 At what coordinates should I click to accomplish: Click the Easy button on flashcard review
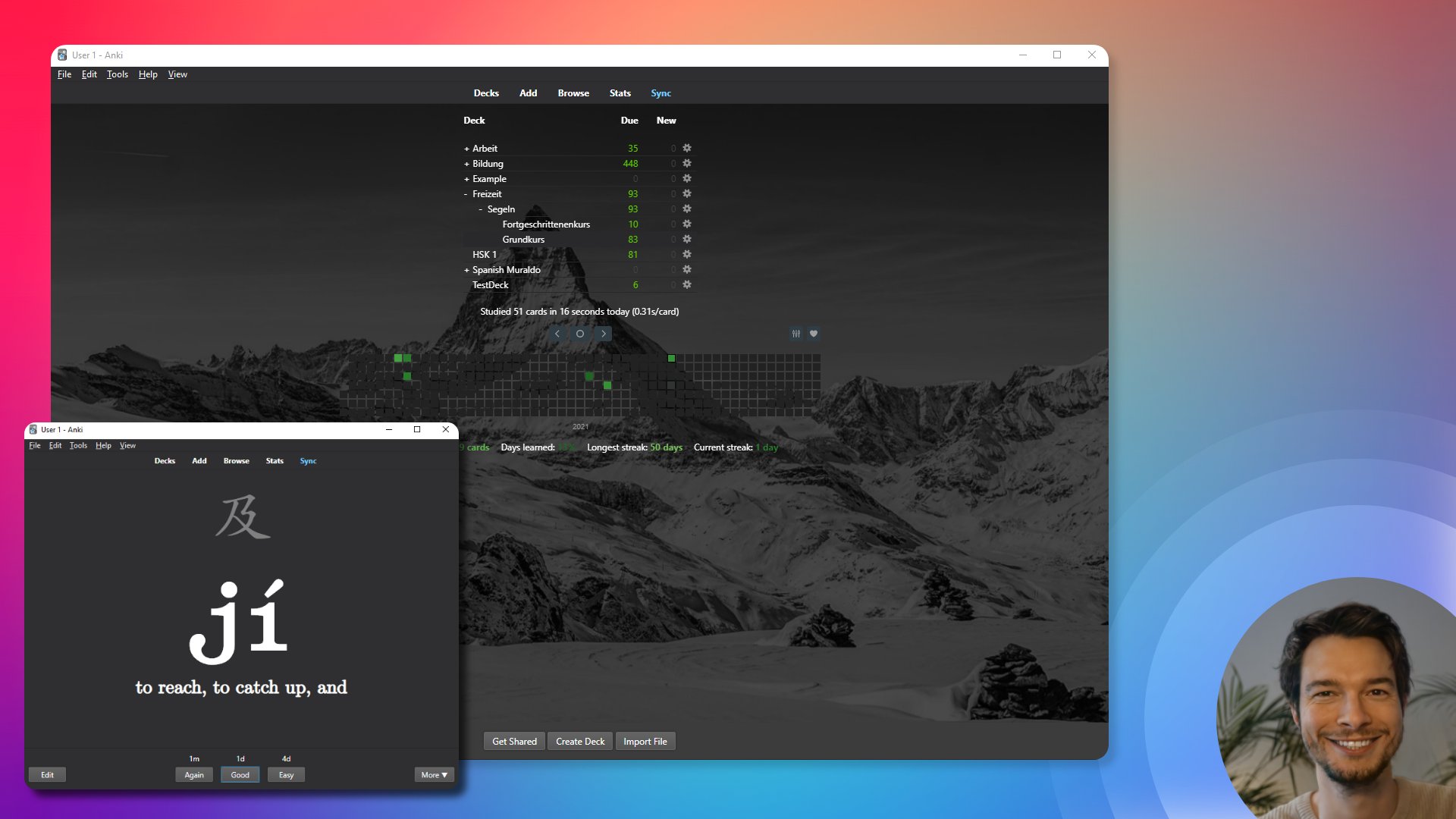287,775
